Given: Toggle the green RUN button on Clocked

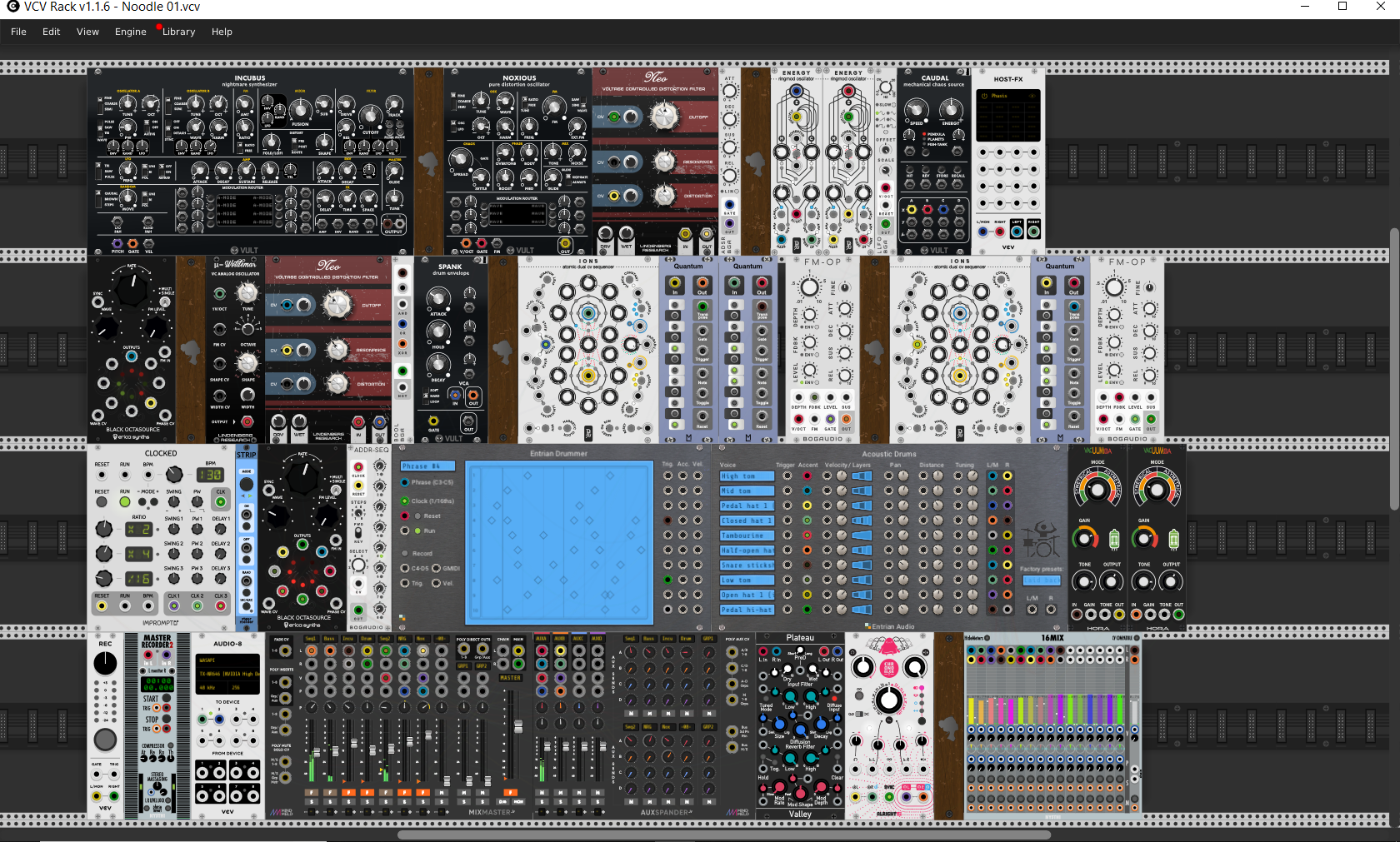Looking at the screenshot, I should tap(125, 502).
